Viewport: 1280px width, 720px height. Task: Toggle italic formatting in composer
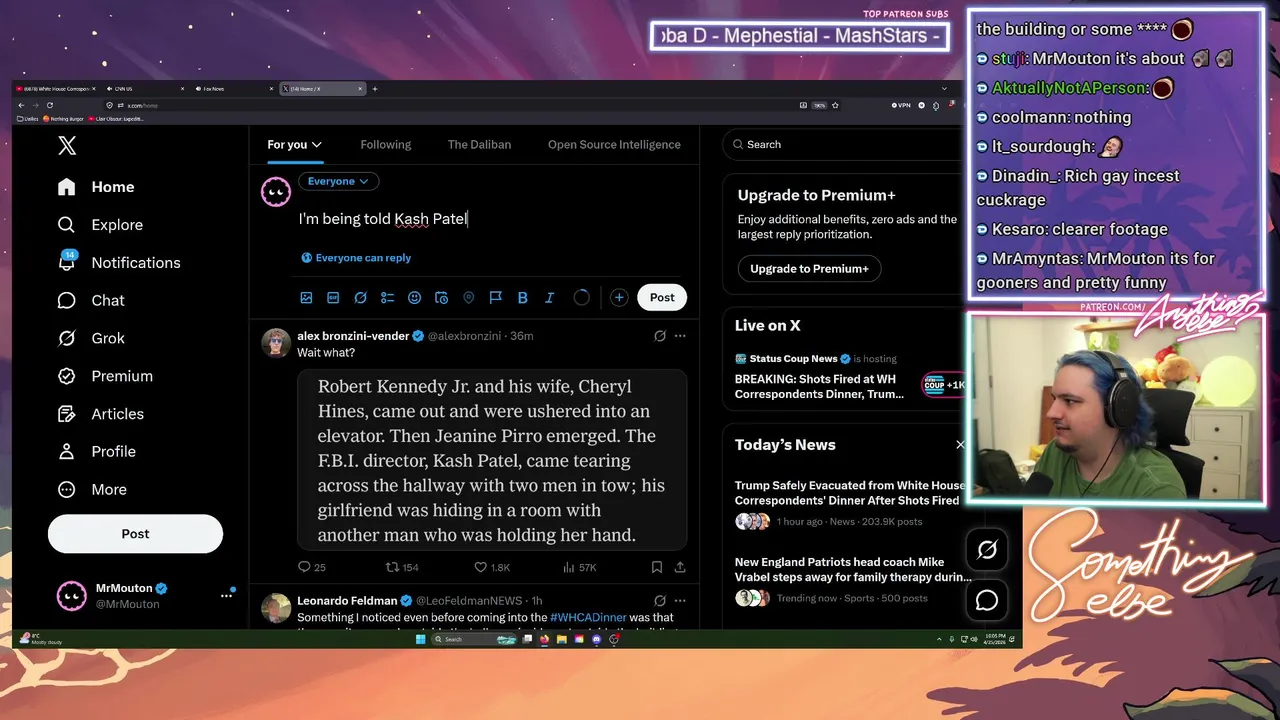(549, 298)
